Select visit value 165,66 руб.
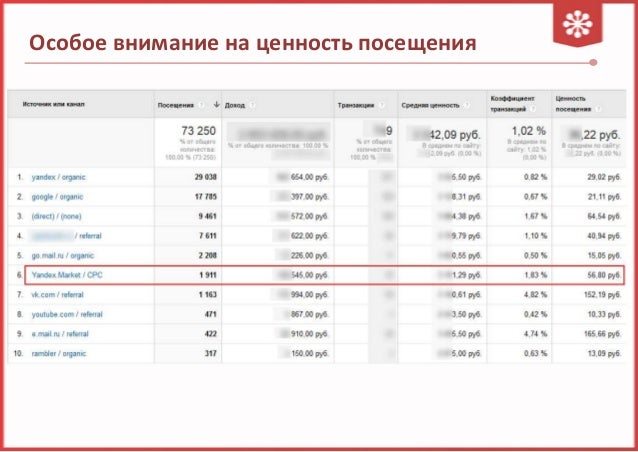The height and width of the screenshot is (452, 638). (602, 334)
